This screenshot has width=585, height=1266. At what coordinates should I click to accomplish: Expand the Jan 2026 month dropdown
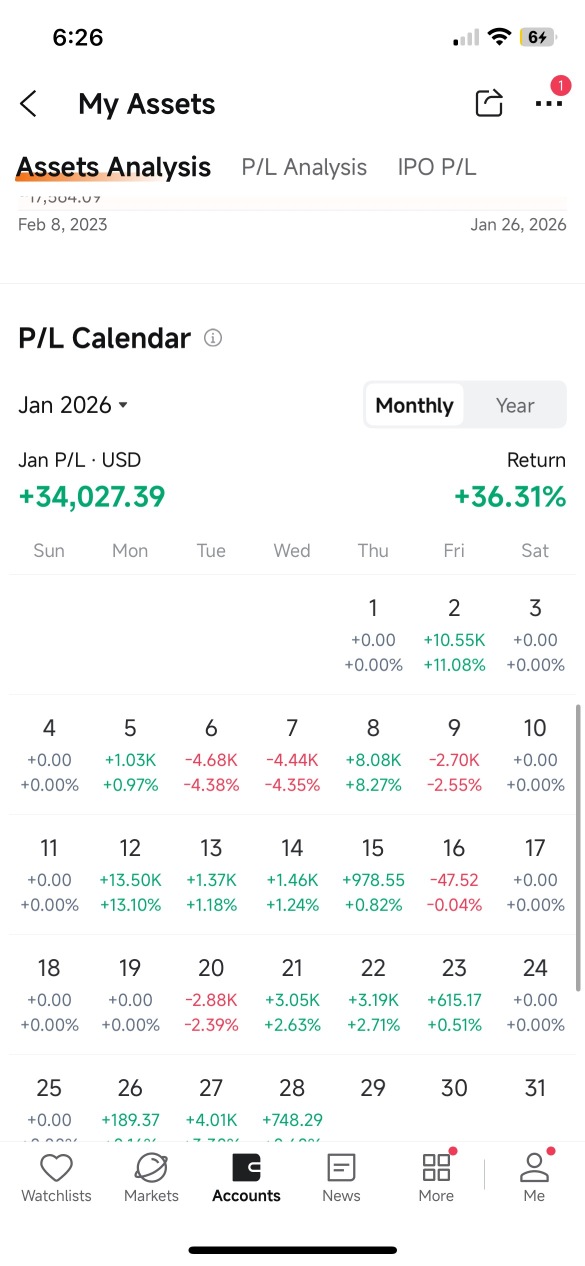[73, 405]
